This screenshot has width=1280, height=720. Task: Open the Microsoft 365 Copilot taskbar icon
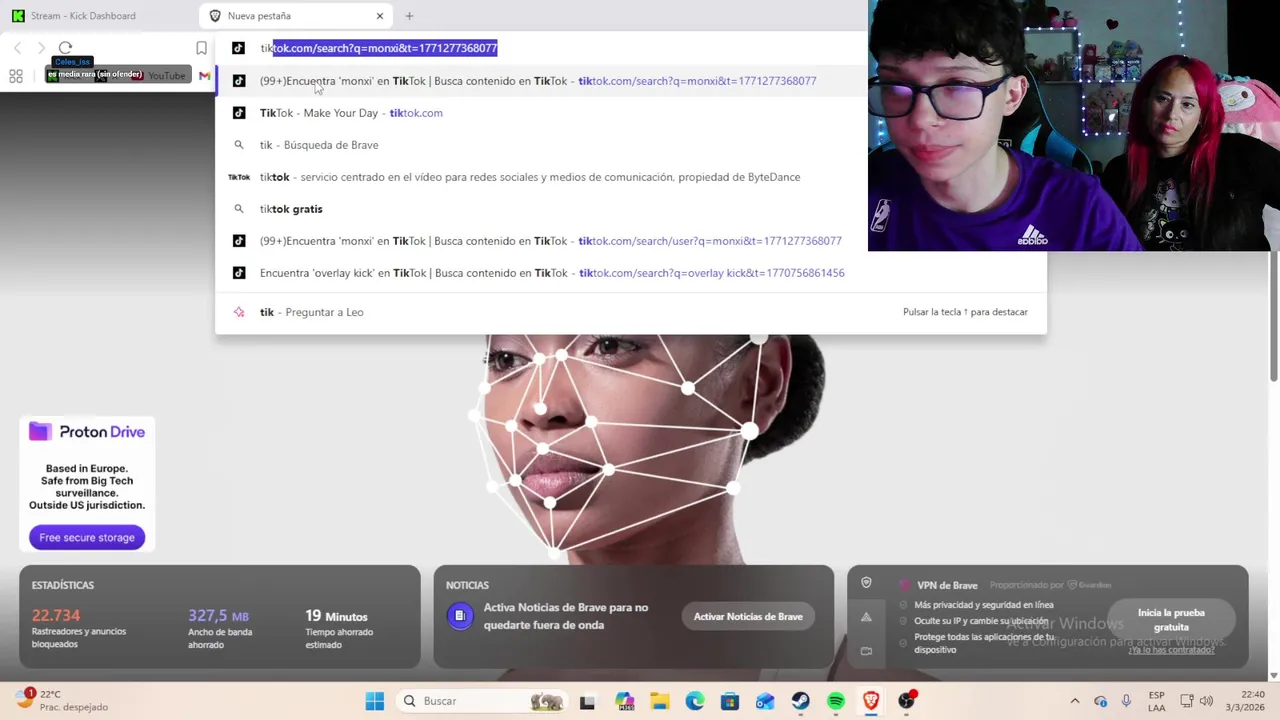pyautogui.click(x=625, y=701)
